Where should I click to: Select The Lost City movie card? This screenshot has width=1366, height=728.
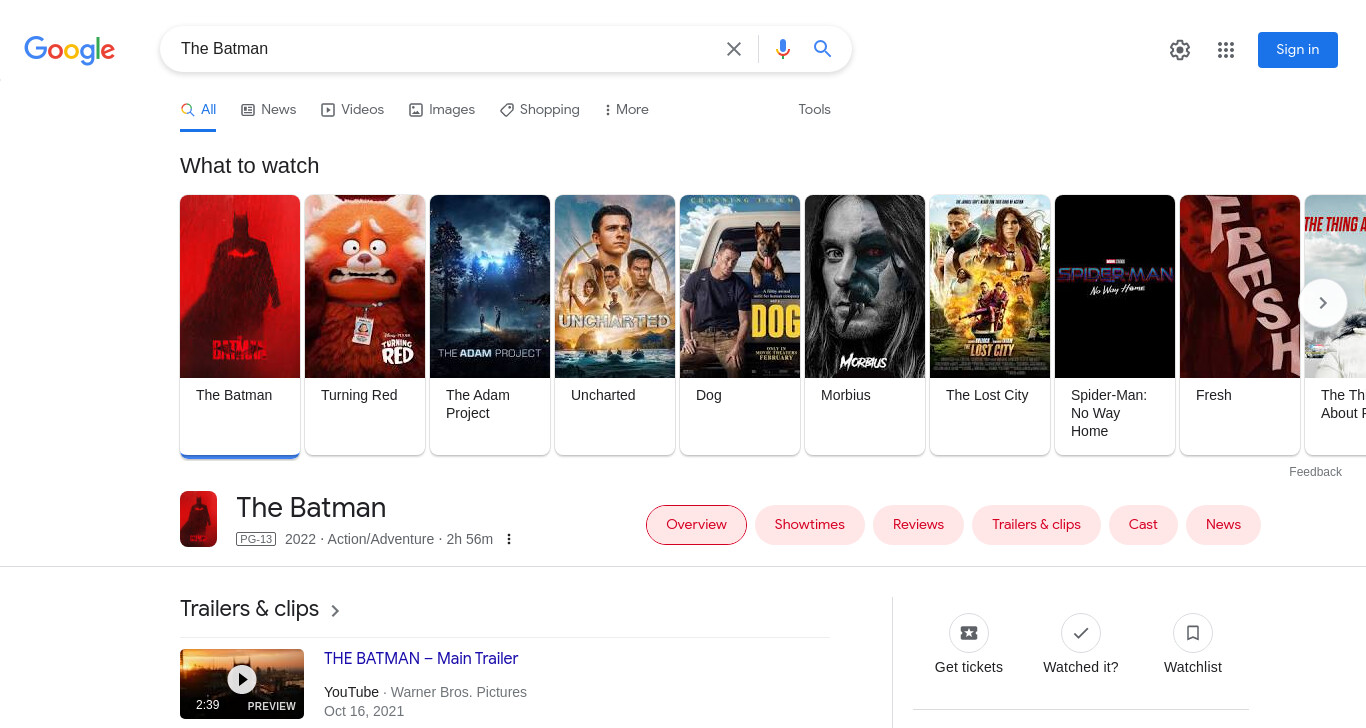coord(990,325)
